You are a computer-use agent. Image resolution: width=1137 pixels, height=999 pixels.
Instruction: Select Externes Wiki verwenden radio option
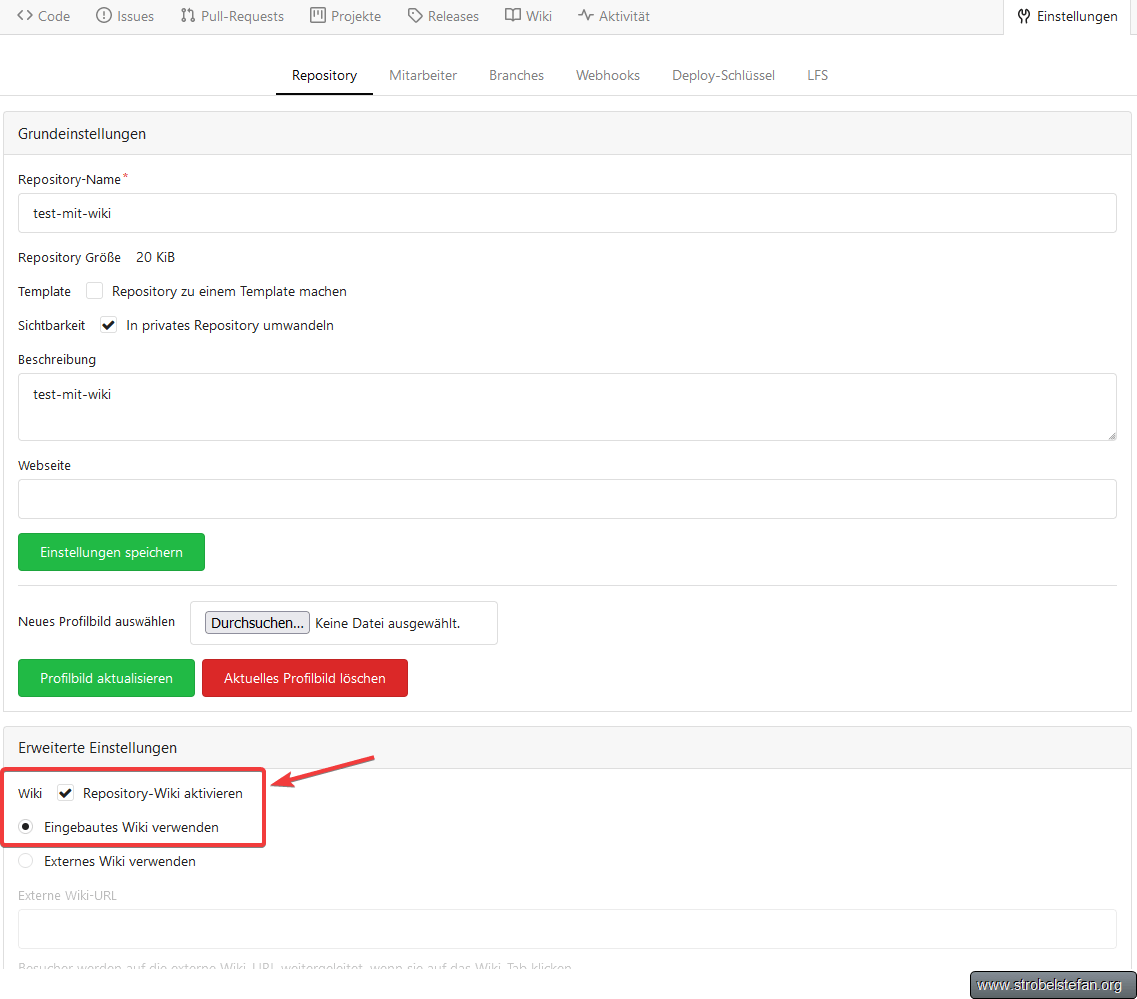(x=26, y=861)
